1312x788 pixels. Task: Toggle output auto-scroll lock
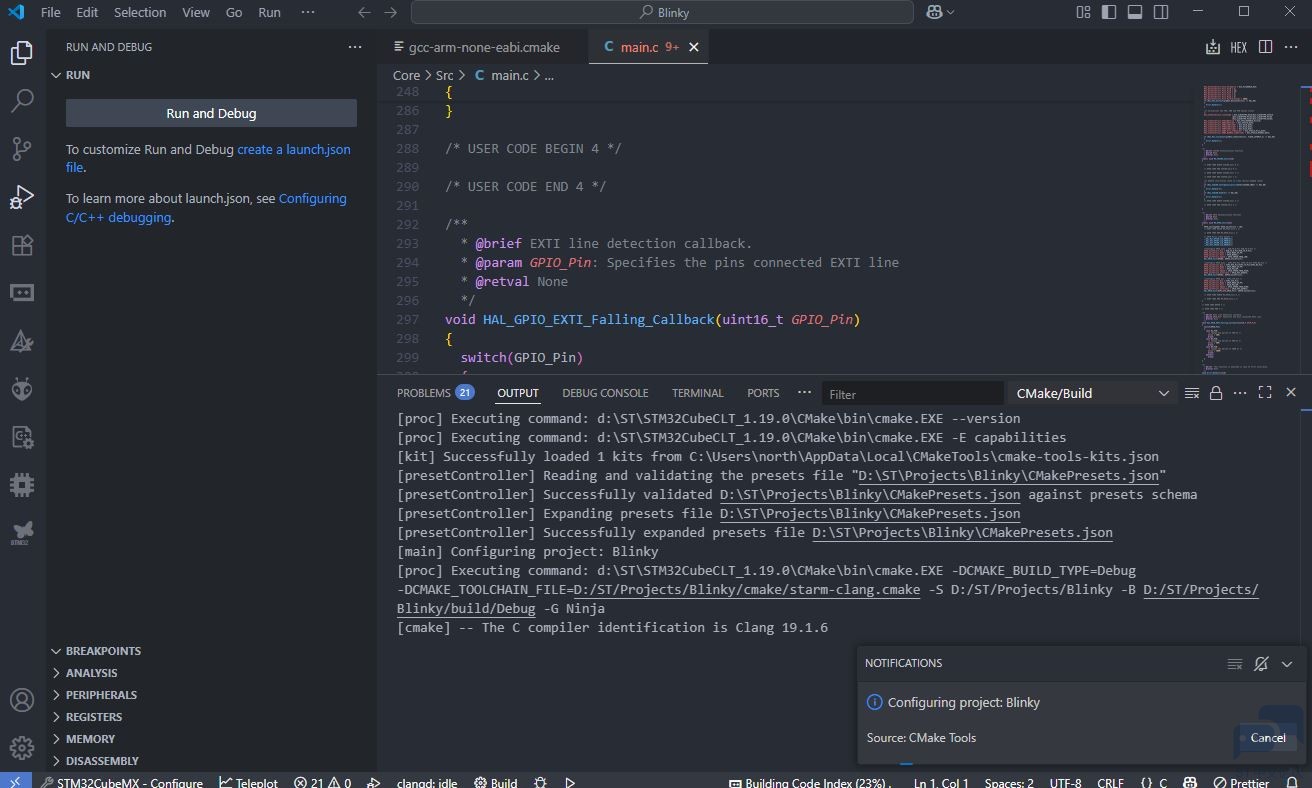[x=1216, y=393]
